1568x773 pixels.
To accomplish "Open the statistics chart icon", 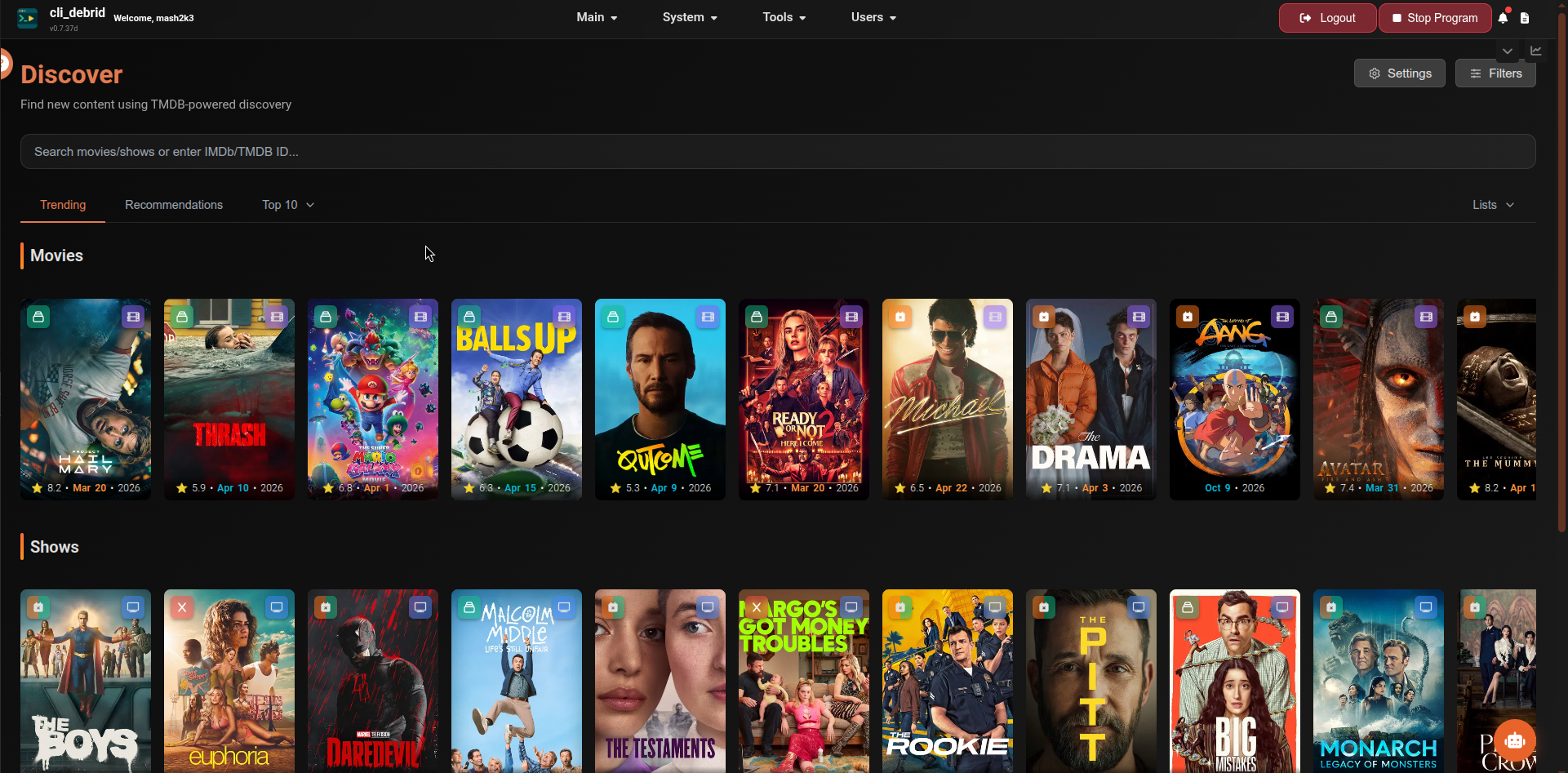I will [1535, 51].
